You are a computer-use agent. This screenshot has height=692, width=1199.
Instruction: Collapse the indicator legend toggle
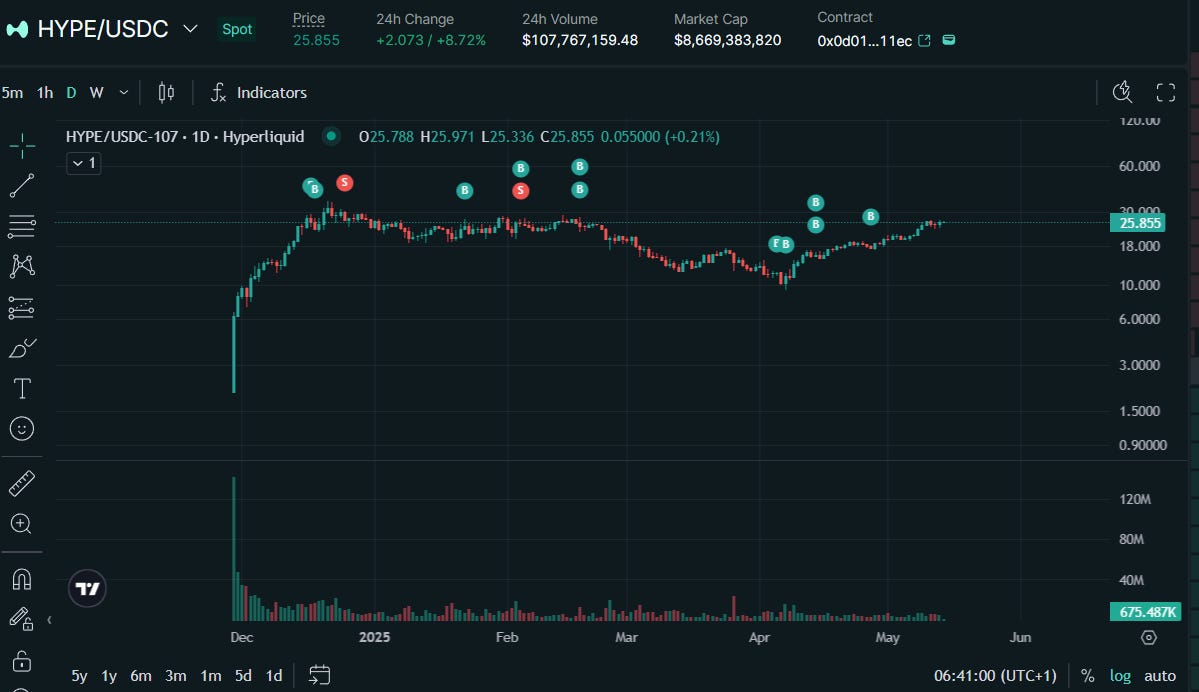(83, 163)
